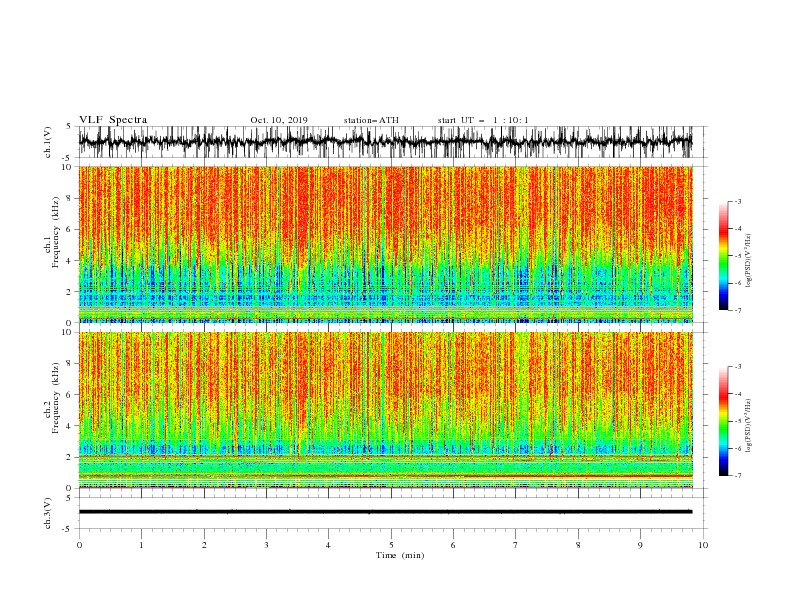
Task: Click the "start UT = 1 : 10: 1" text
Action: pos(483,120)
